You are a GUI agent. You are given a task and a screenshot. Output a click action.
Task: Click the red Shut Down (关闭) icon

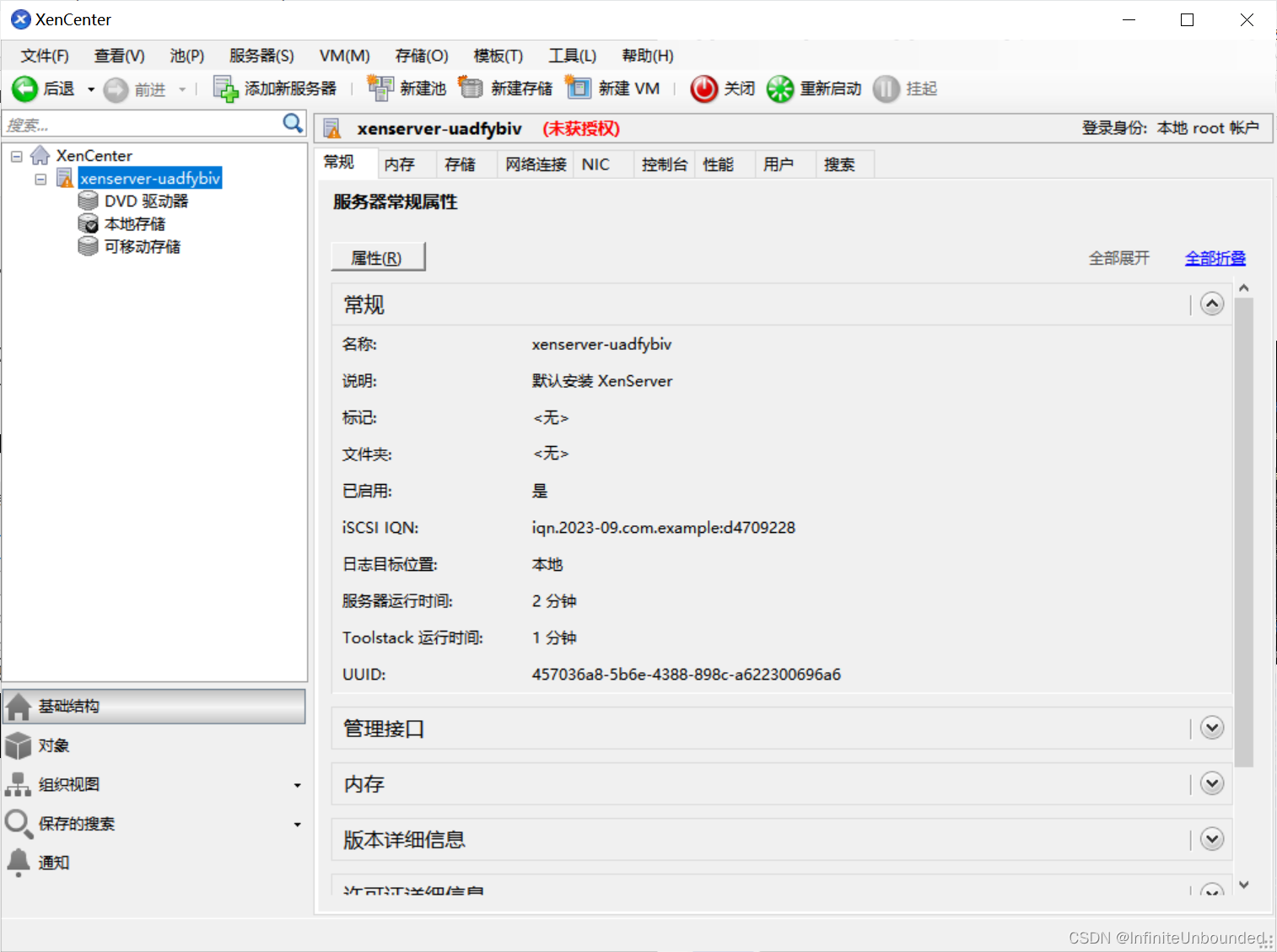click(x=704, y=89)
